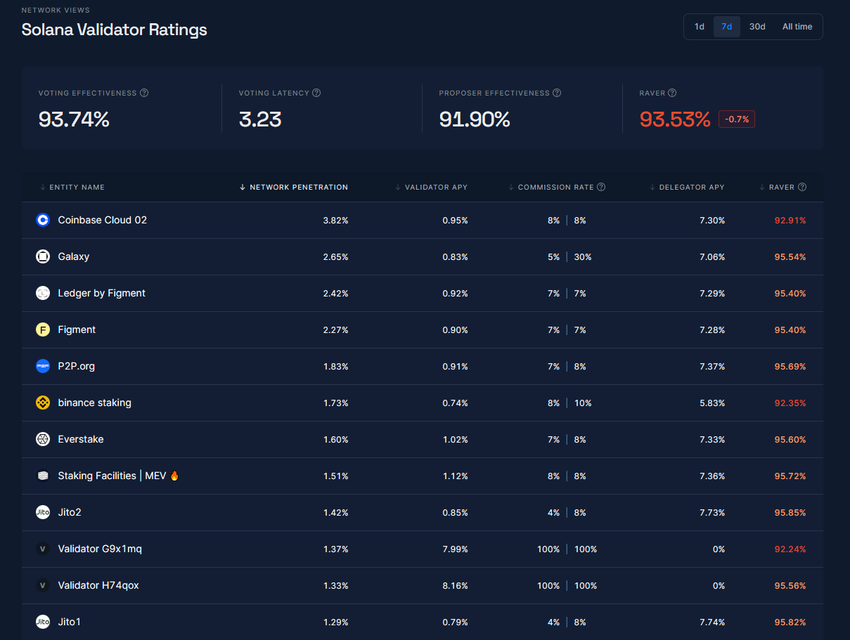Click the 3.23 voting latency value
This screenshot has width=850, height=640.
click(260, 119)
